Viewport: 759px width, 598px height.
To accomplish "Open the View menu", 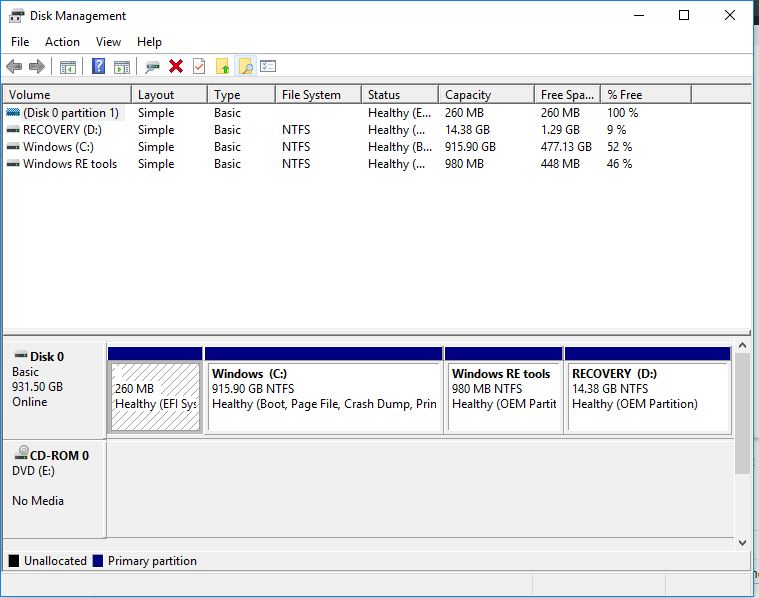I will click(x=108, y=42).
